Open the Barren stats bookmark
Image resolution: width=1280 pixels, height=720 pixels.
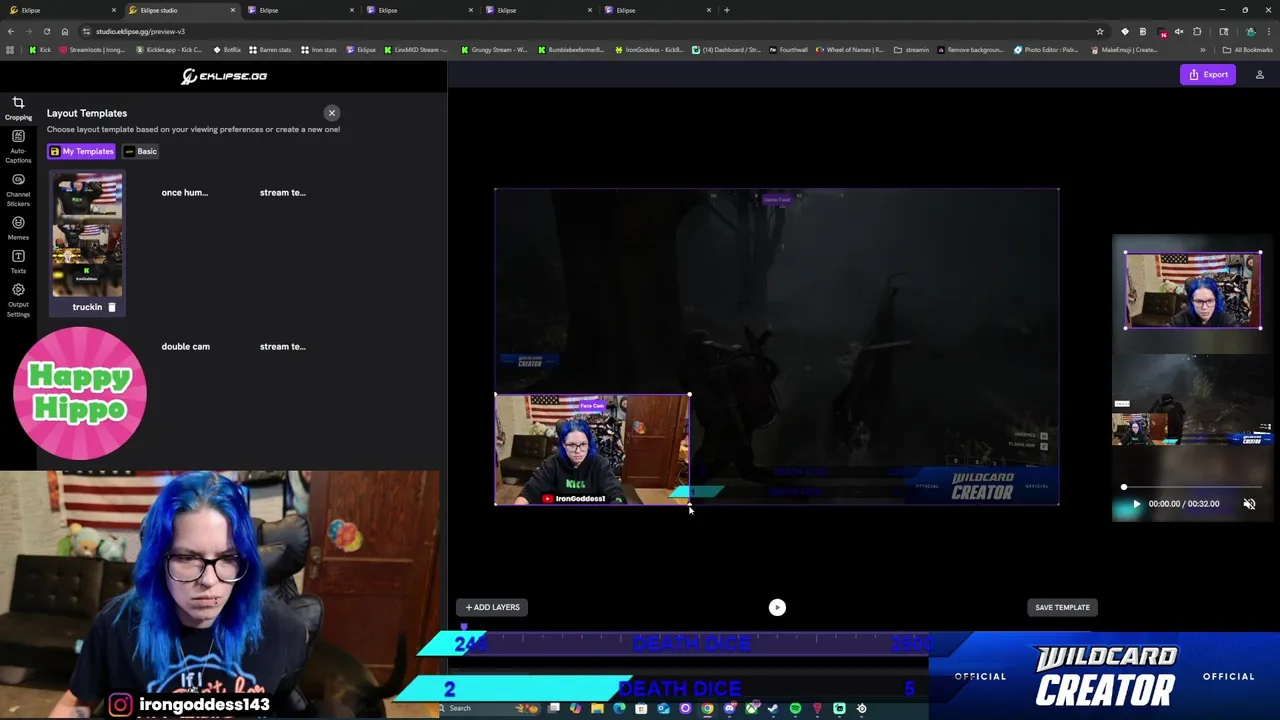(270, 50)
